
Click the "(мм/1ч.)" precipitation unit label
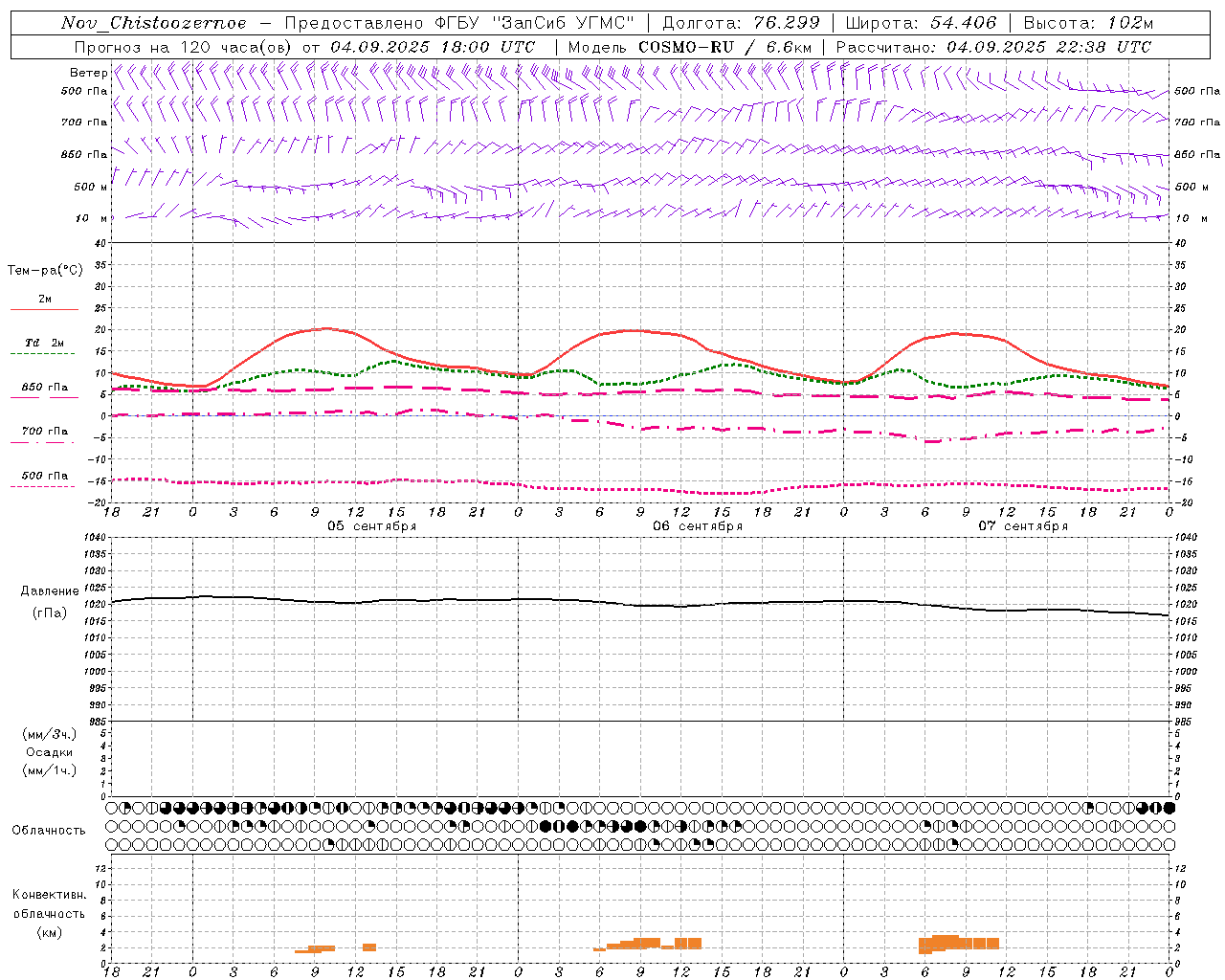[x=50, y=770]
